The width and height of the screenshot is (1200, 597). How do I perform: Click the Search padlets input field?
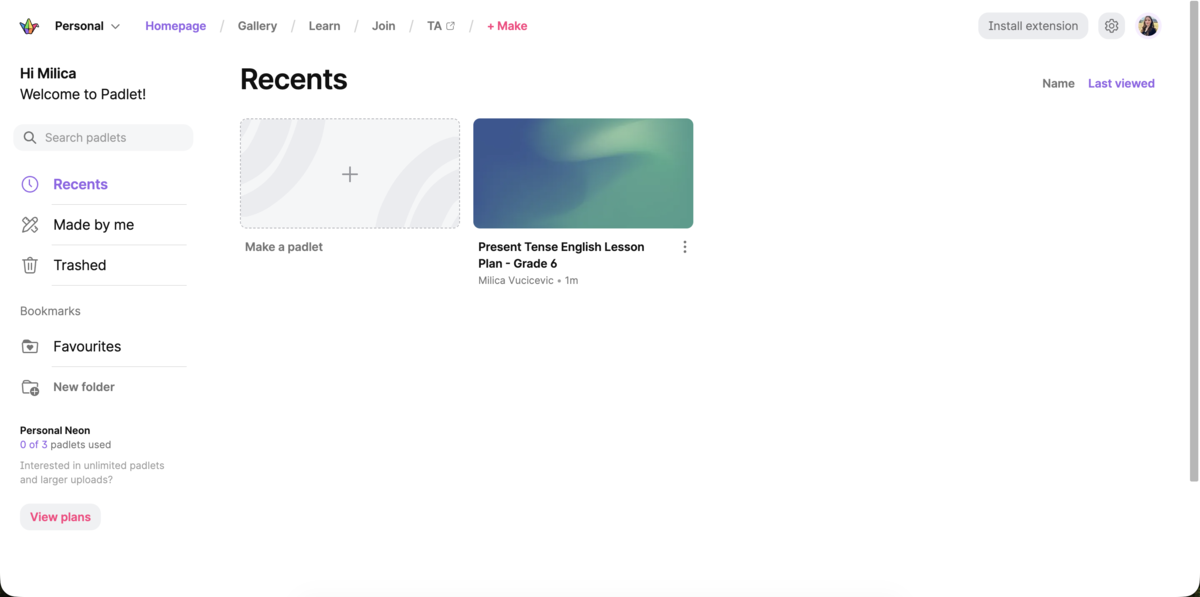click(x=103, y=137)
